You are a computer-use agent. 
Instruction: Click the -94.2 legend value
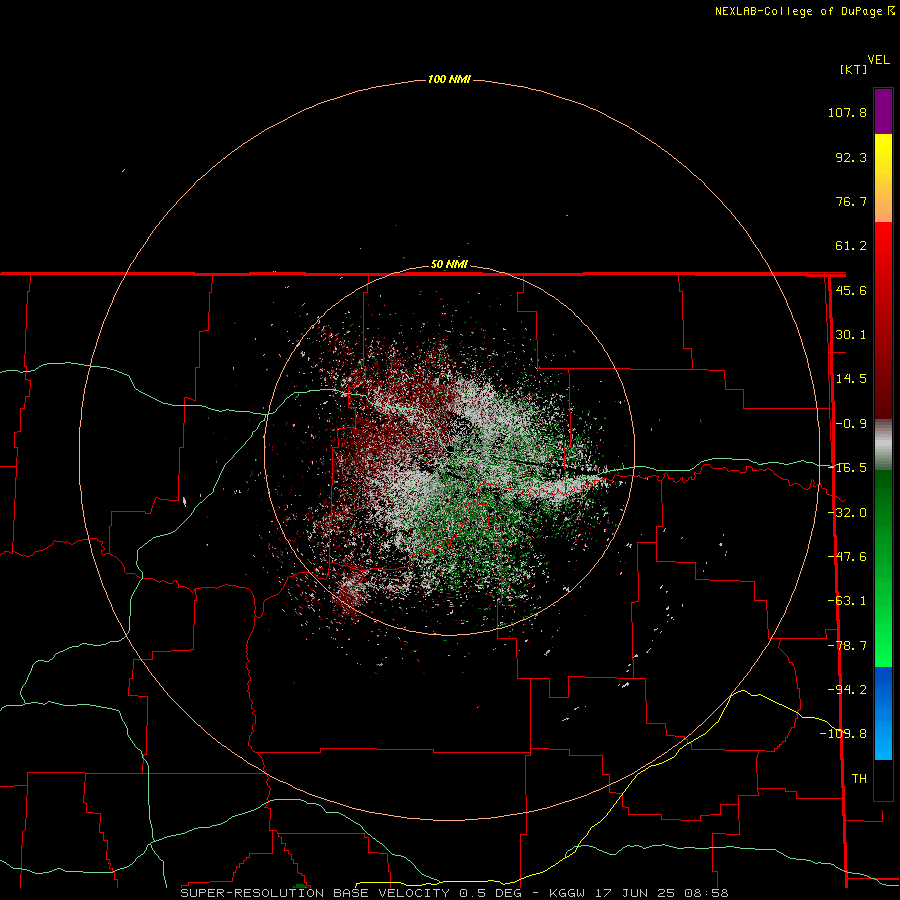(847, 689)
